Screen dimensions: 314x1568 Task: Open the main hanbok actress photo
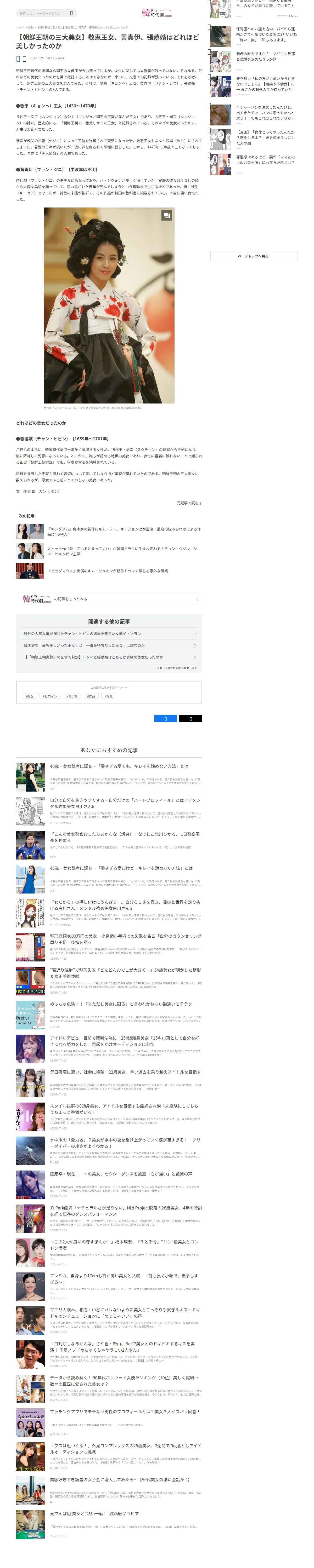109,305
